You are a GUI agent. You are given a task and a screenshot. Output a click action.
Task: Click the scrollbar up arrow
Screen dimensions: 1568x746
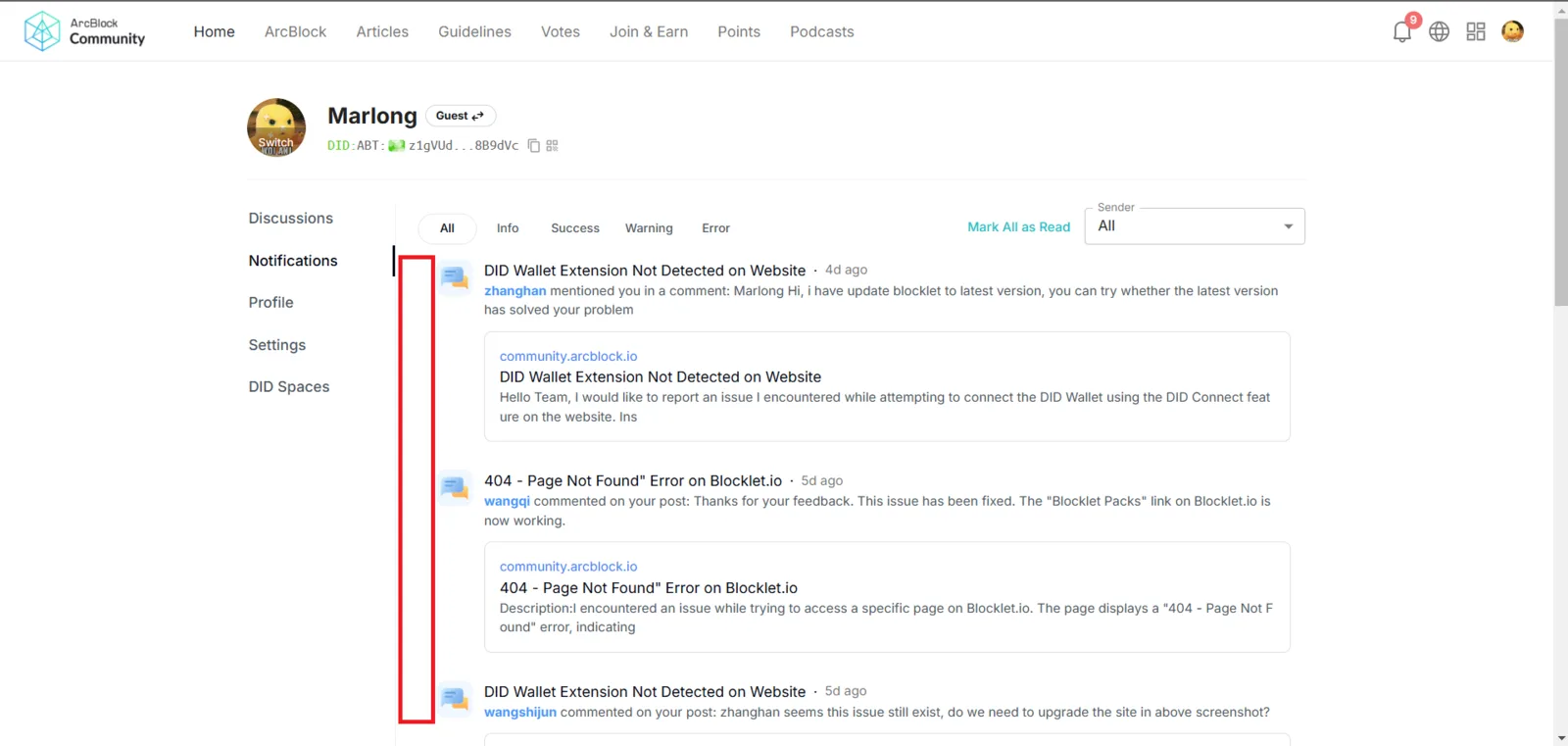[1561, 9]
